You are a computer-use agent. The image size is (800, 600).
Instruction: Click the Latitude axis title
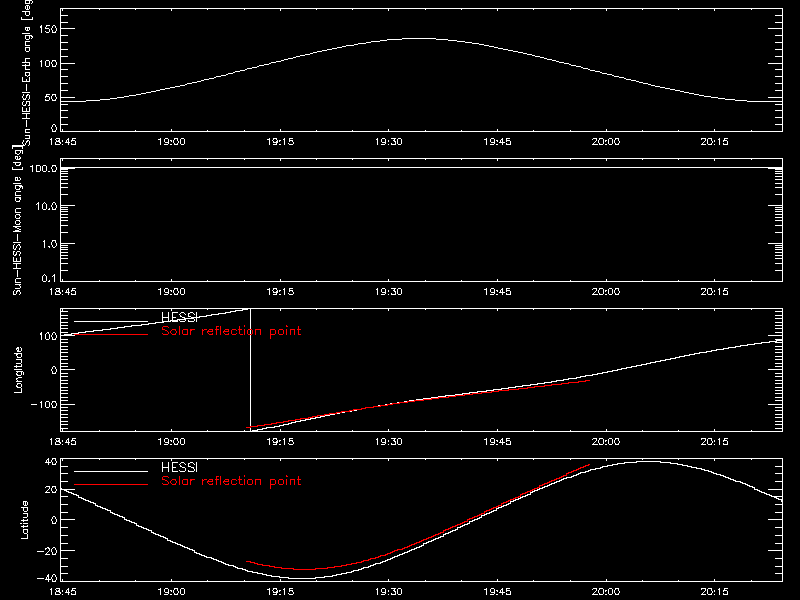coord(24,520)
